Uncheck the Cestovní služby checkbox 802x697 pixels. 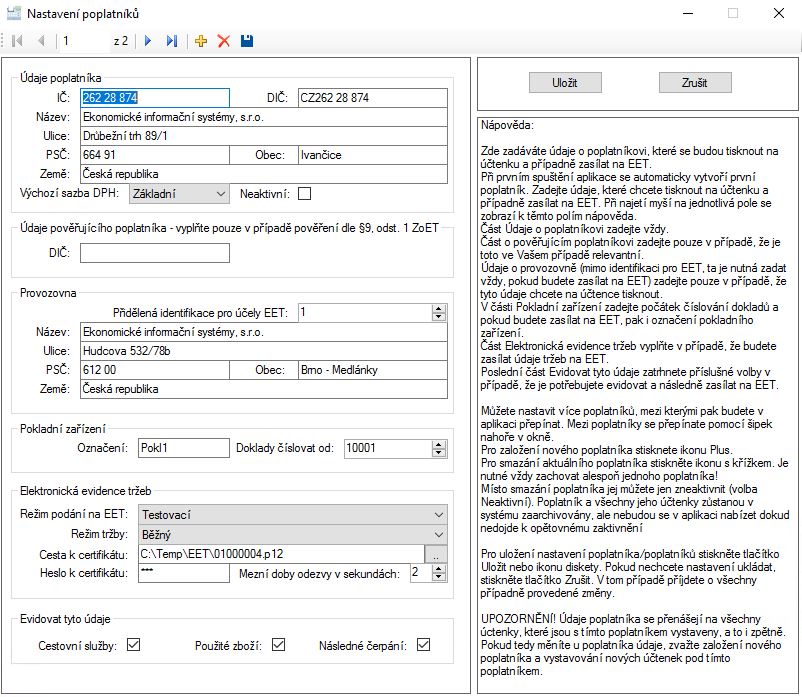(x=133, y=644)
